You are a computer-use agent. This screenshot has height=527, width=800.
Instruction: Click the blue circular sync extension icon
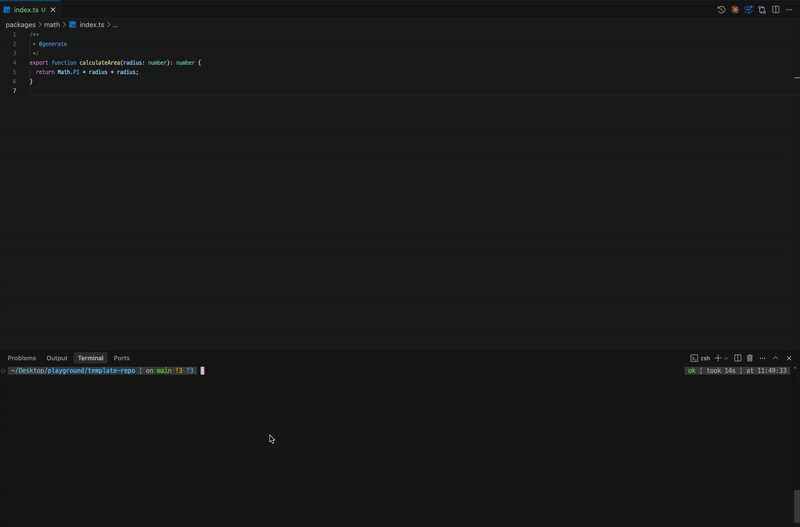[x=748, y=10]
